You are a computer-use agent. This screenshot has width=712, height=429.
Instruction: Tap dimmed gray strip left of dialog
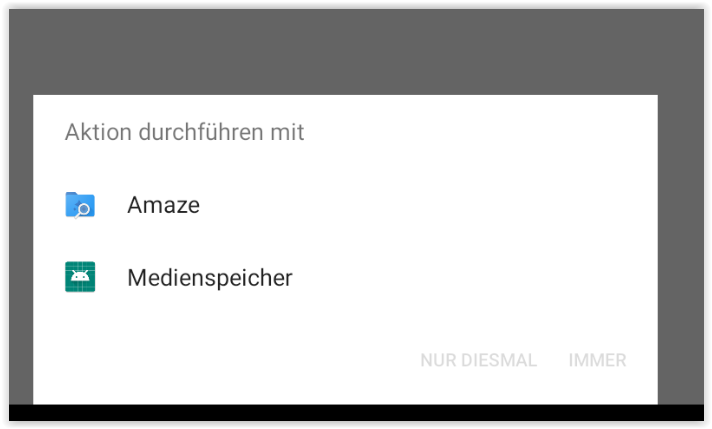tap(21, 250)
